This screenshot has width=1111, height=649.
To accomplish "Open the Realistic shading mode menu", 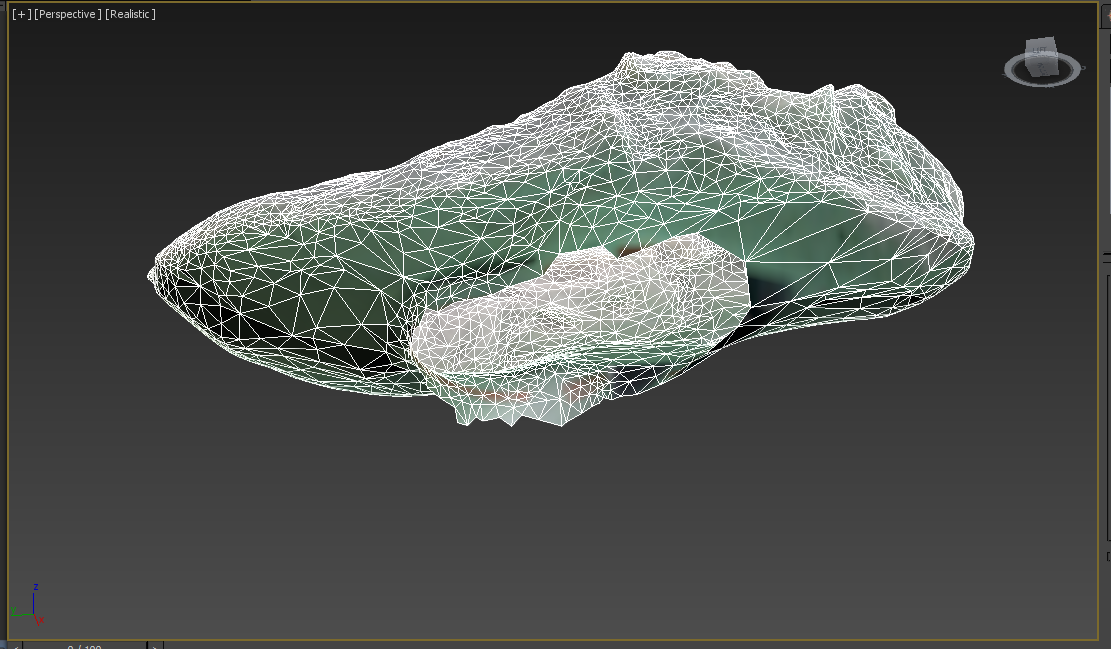I will tap(130, 14).
